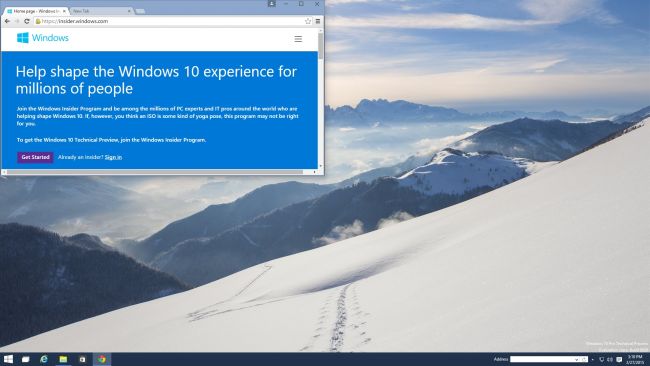The height and width of the screenshot is (366, 650).
Task: Close the 'Home page - Windows' tab
Action: click(64, 11)
